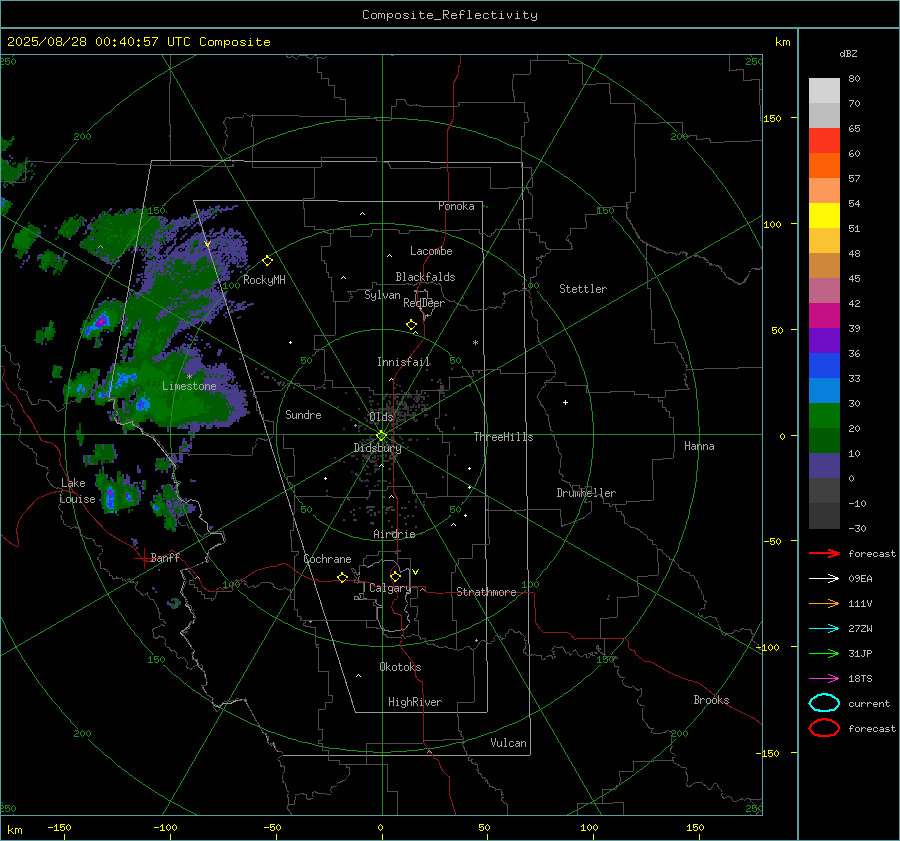Click the Lake Louise label
900x841 pixels.
pyautogui.click(x=77, y=491)
